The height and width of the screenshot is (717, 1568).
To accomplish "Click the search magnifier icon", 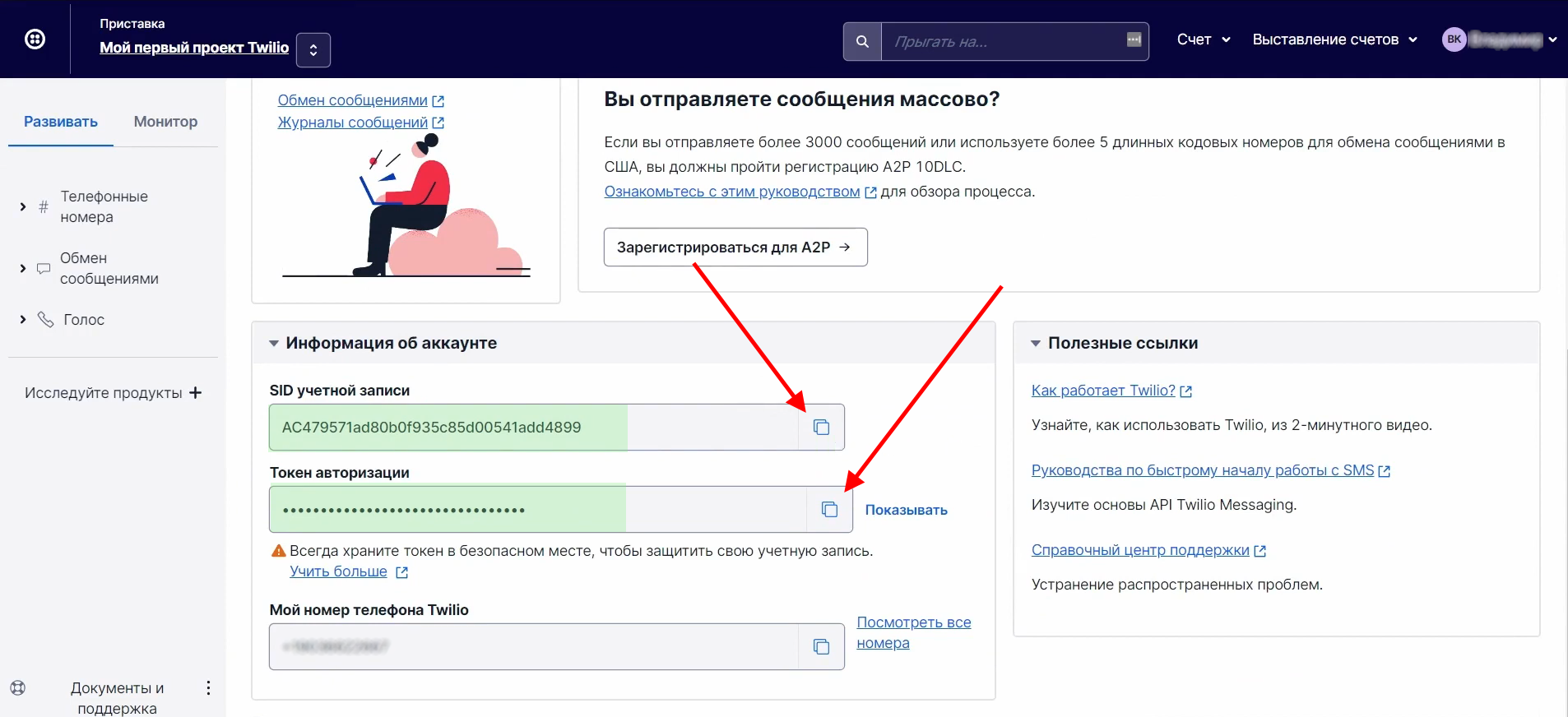I will click(862, 41).
